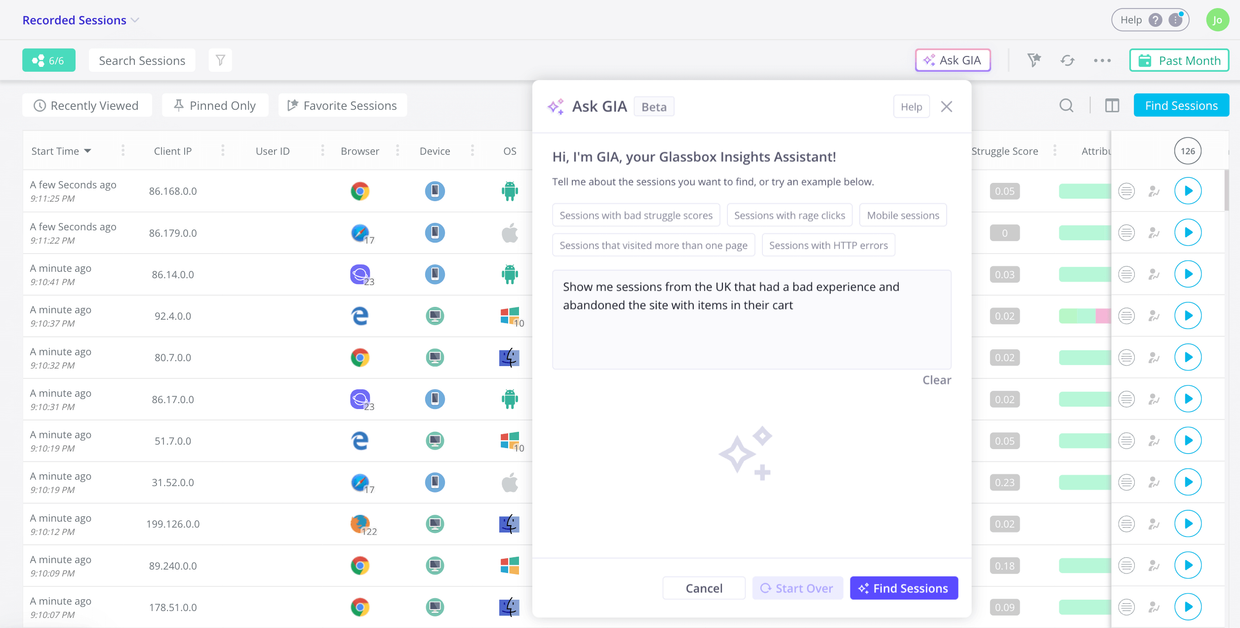Select the 'Mobile sessions' example chip
Viewport: 1240px width, 628px height.
click(902, 215)
